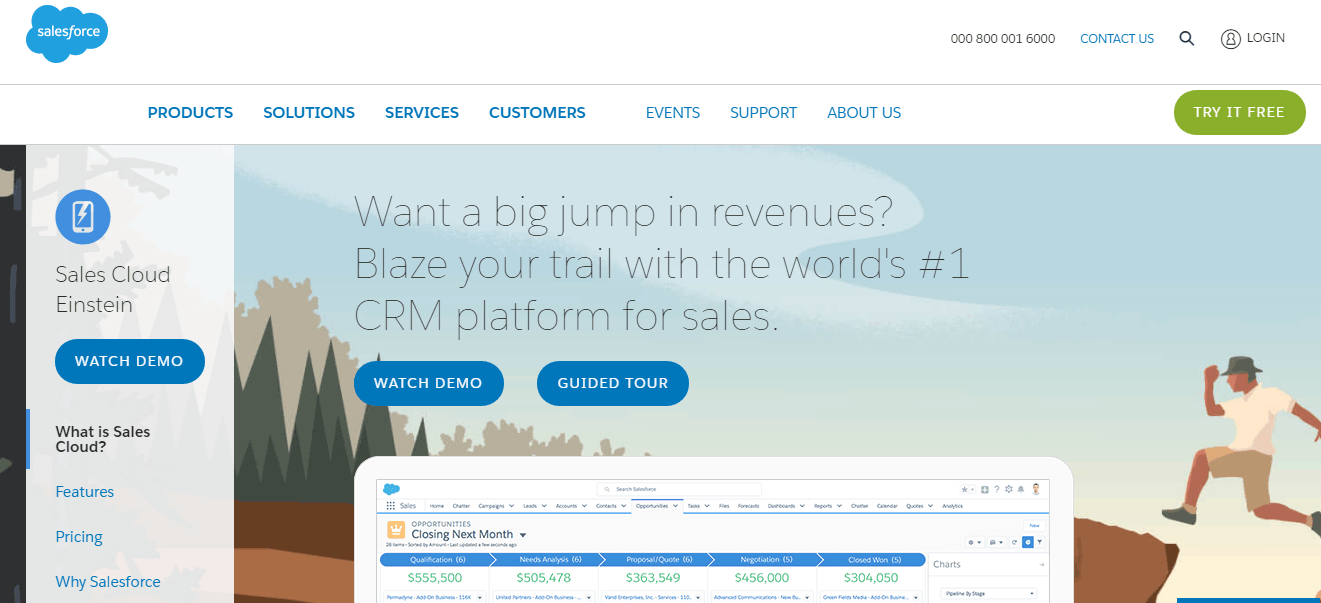Click the Opportunities crown icon in the preview
Image resolution: width=1321 pixels, height=603 pixels.
(x=395, y=530)
